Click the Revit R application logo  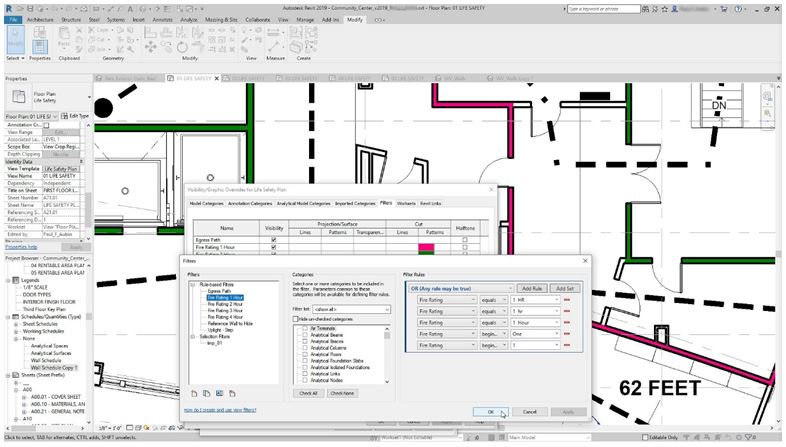coord(10,9)
